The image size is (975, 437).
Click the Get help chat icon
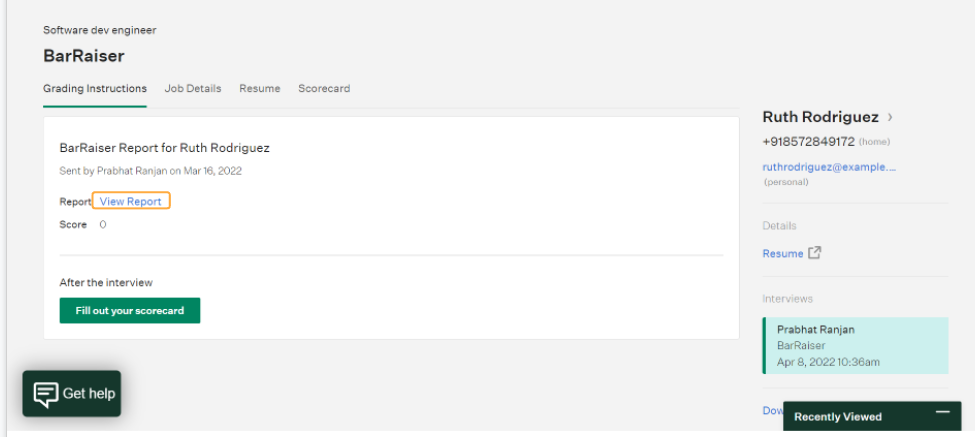[46, 394]
